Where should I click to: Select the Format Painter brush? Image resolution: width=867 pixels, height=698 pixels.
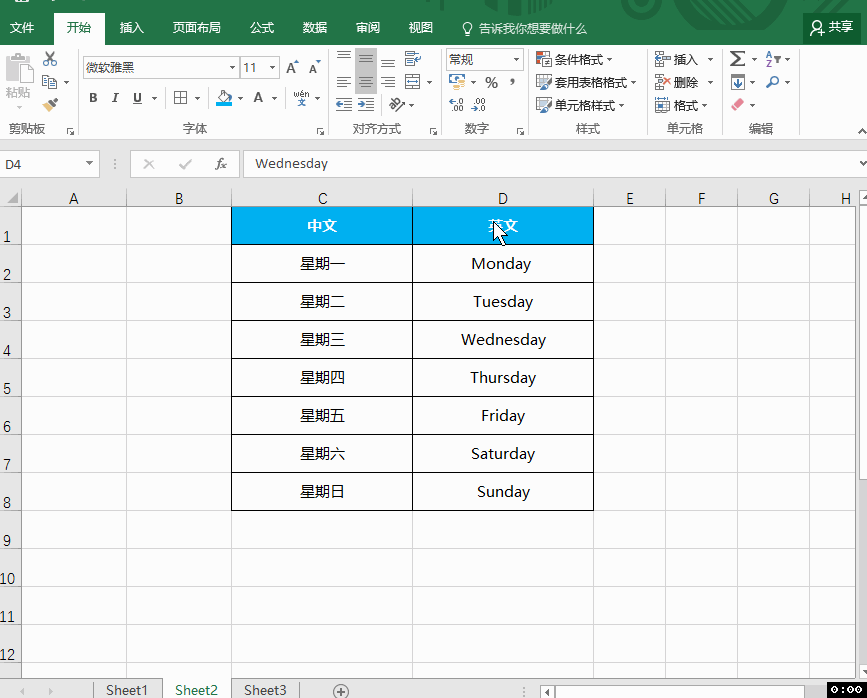(50, 104)
